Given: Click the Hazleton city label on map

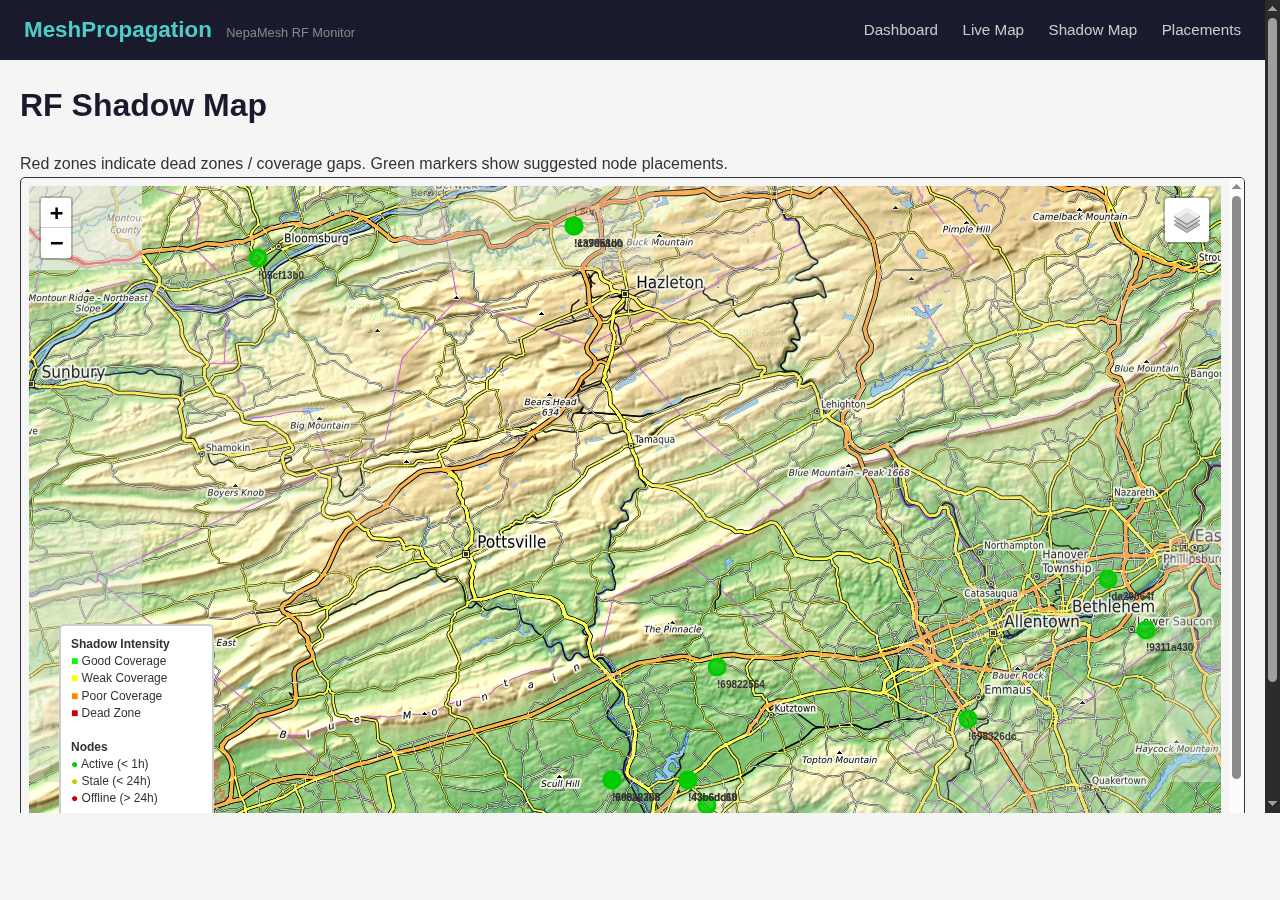Looking at the screenshot, I should (670, 283).
